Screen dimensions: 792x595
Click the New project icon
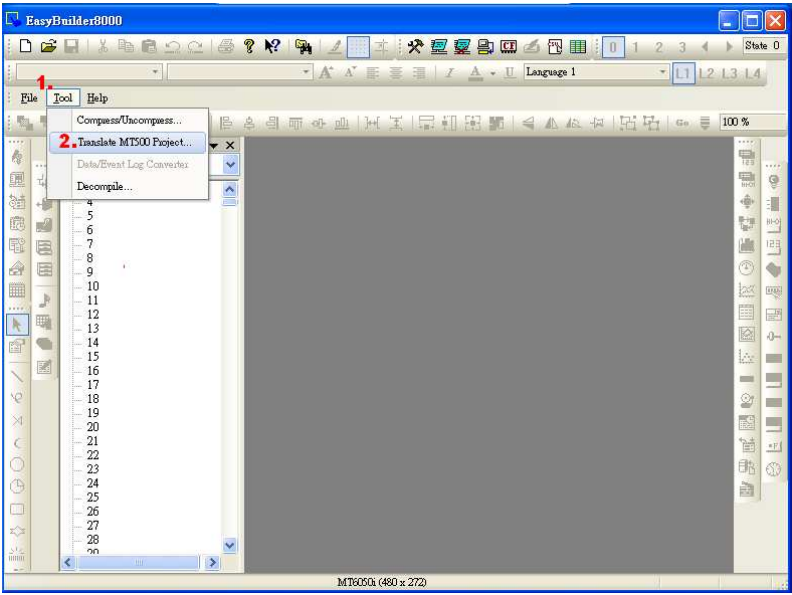coord(25,46)
